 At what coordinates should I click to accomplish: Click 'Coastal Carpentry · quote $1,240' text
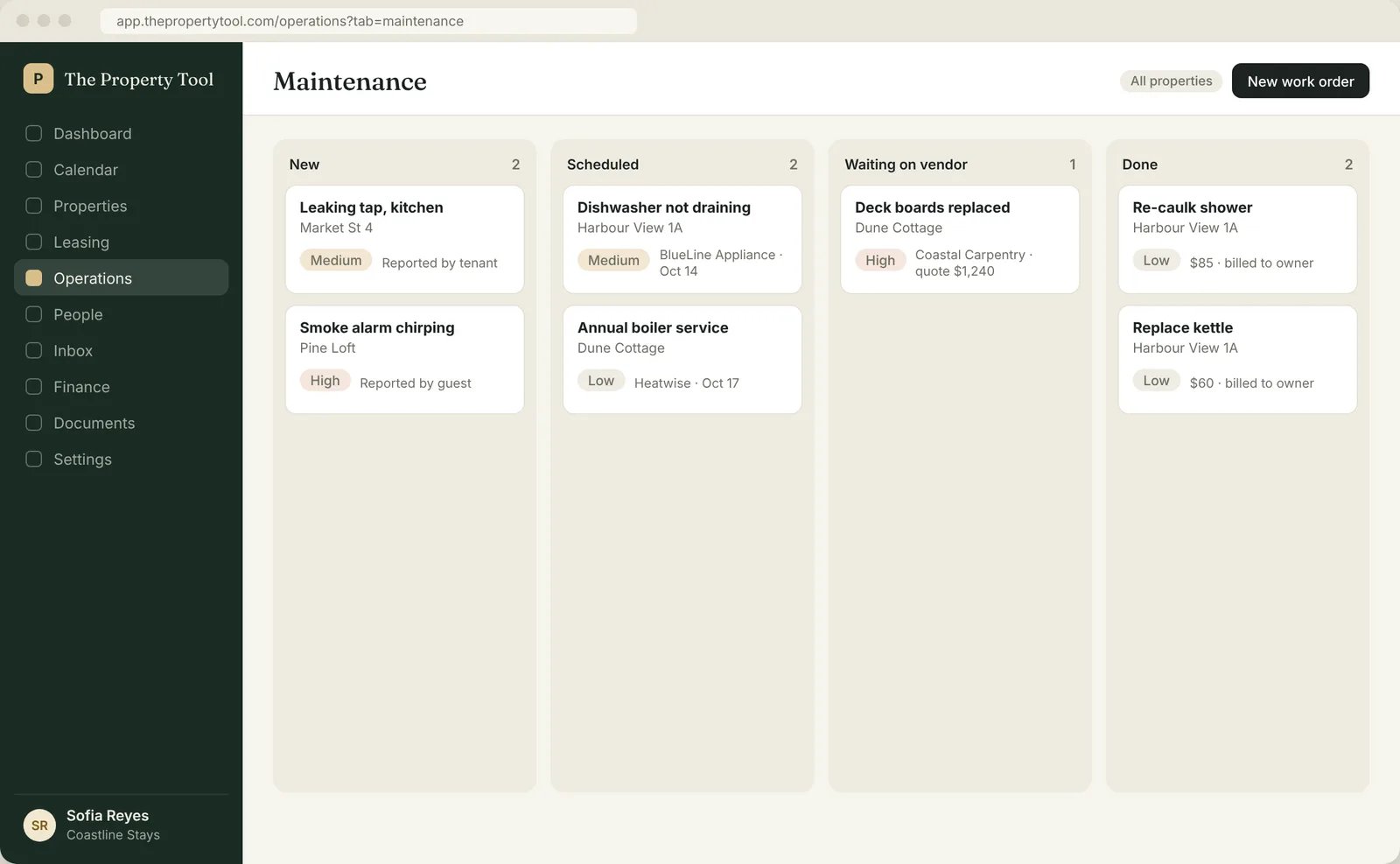974,263
